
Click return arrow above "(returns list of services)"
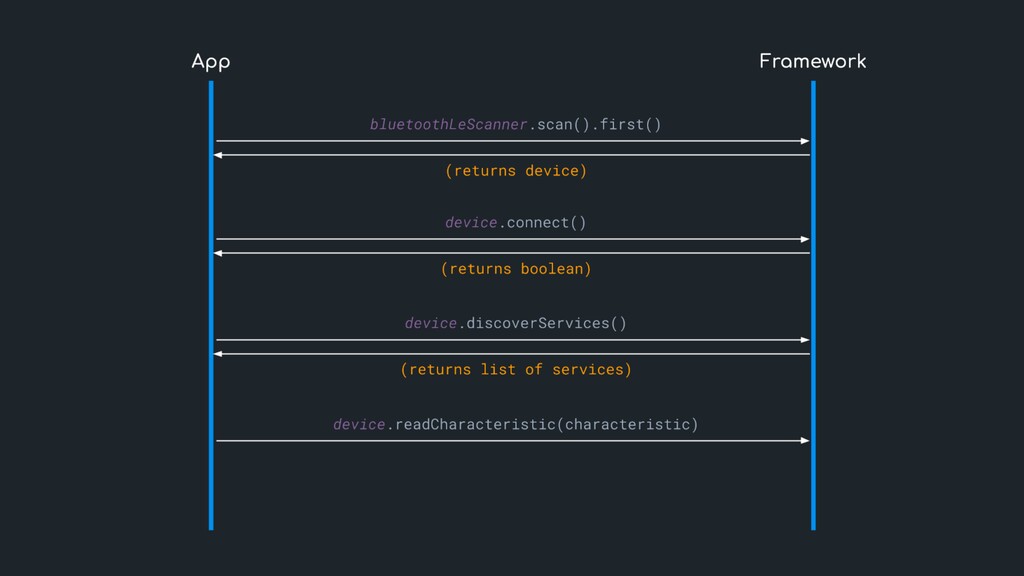click(512, 354)
